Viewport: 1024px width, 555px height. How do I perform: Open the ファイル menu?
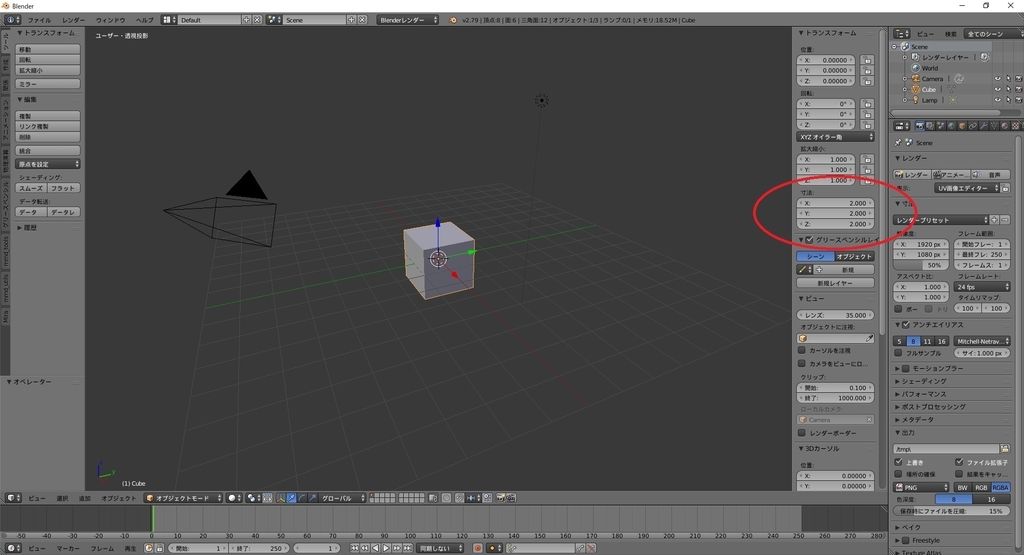[x=39, y=20]
